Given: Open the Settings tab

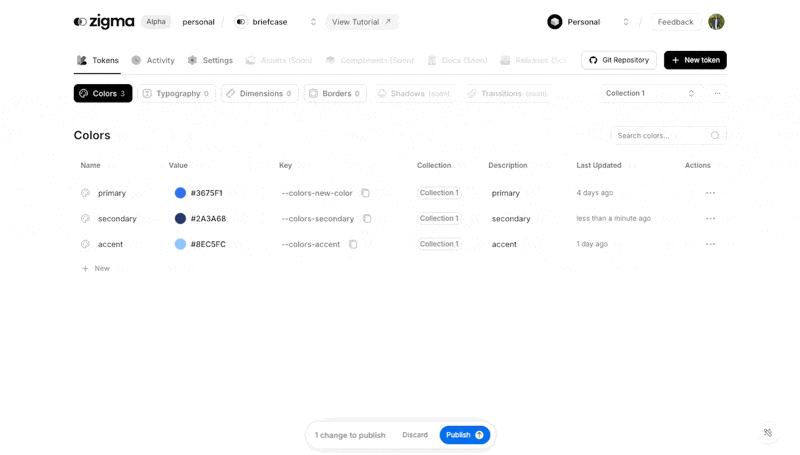Looking at the screenshot, I should (210, 60).
